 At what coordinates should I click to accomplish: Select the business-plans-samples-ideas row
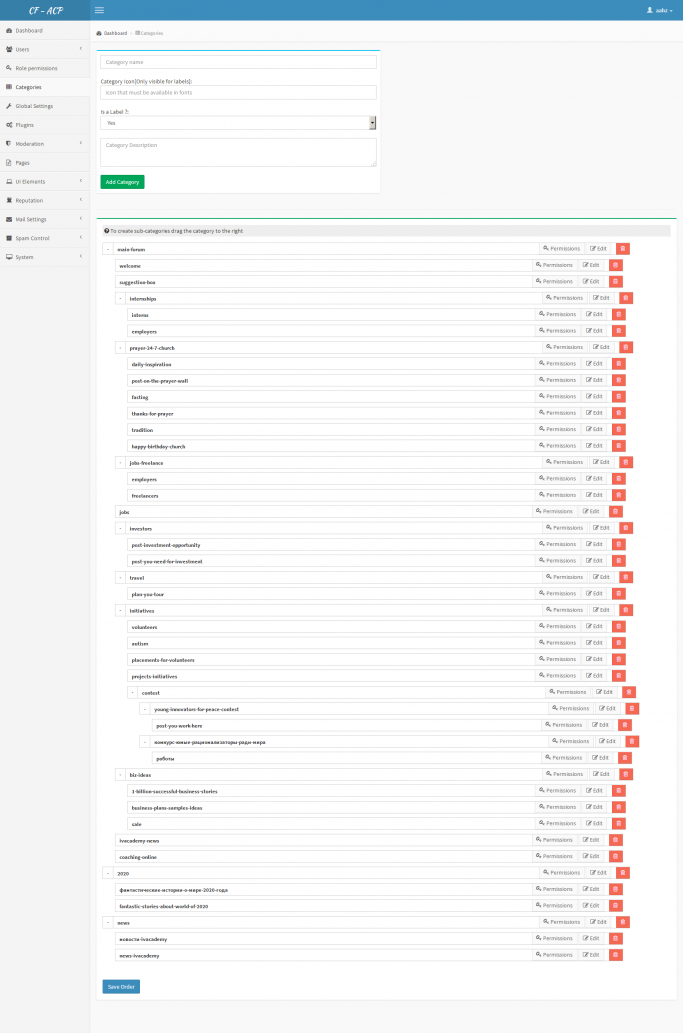[329, 807]
